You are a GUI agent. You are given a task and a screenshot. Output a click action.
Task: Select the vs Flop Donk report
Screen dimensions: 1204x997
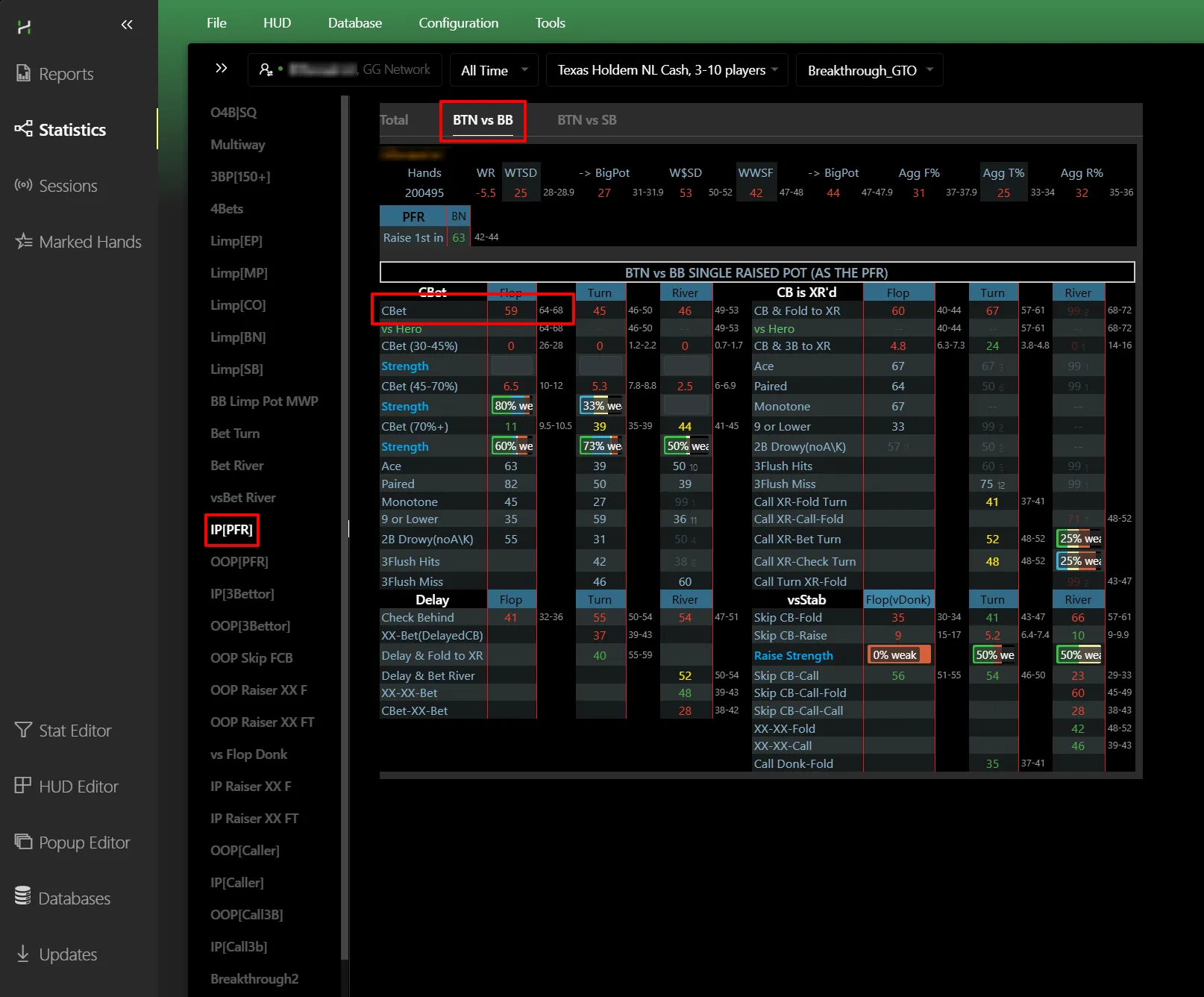click(248, 754)
